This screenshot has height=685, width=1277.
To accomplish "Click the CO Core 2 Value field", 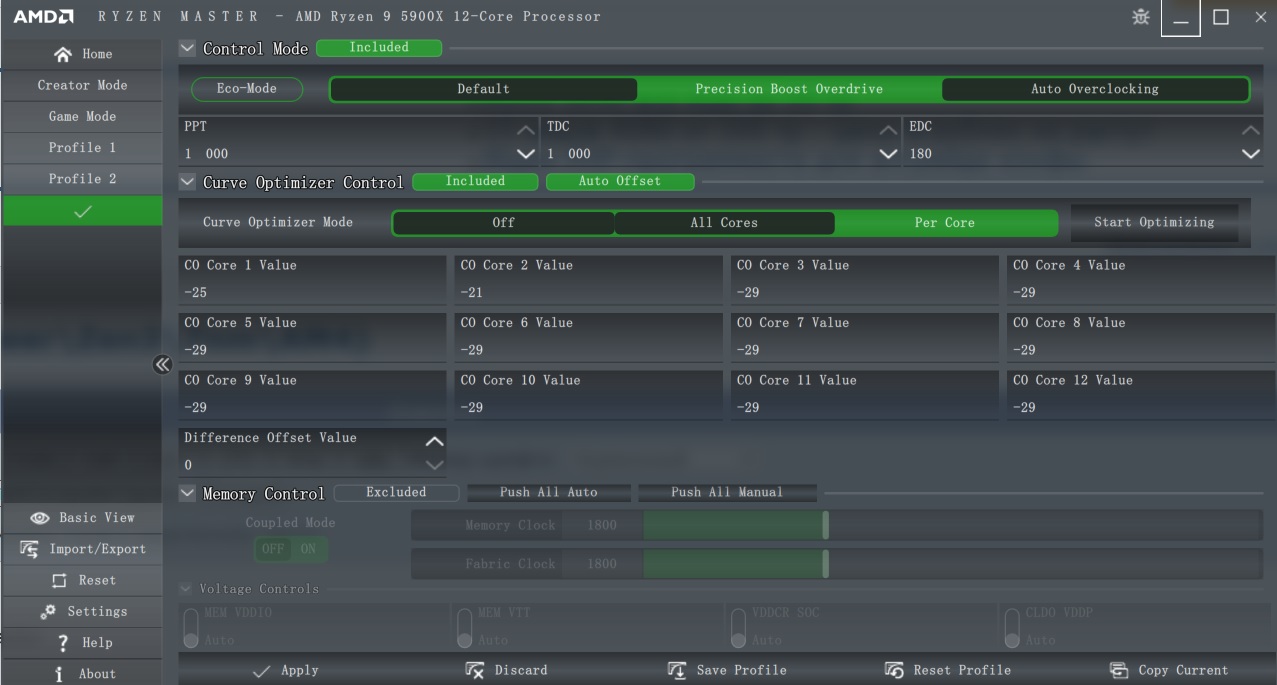I will point(589,280).
